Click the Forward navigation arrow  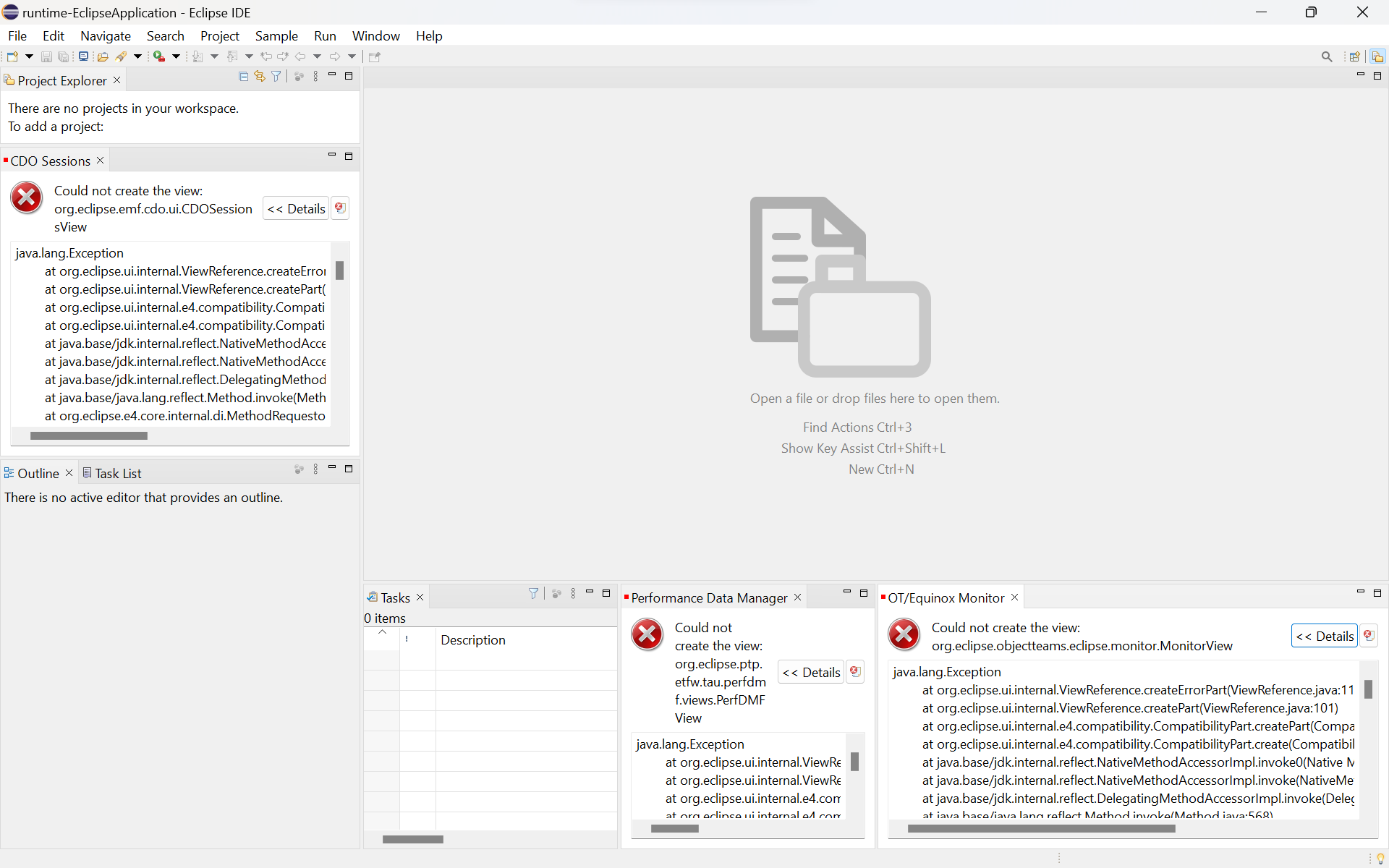(335, 56)
